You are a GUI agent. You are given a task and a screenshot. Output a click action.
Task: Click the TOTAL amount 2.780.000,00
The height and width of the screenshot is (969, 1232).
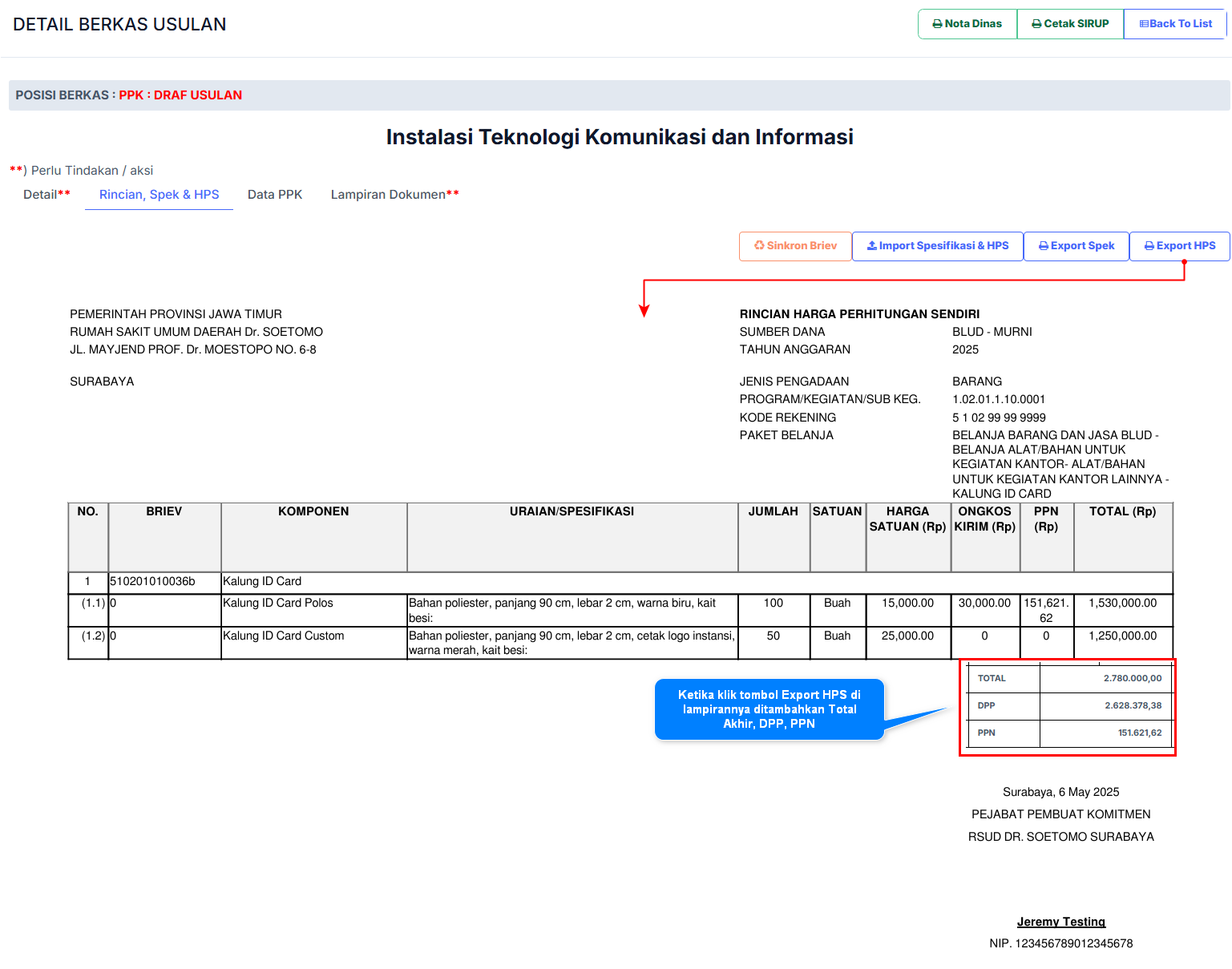pos(1132,678)
